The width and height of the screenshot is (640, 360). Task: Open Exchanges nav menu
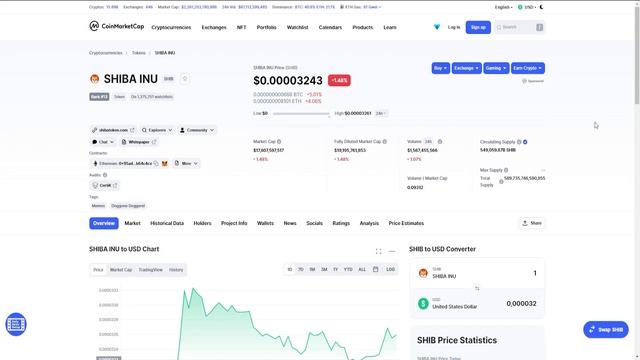click(x=214, y=27)
